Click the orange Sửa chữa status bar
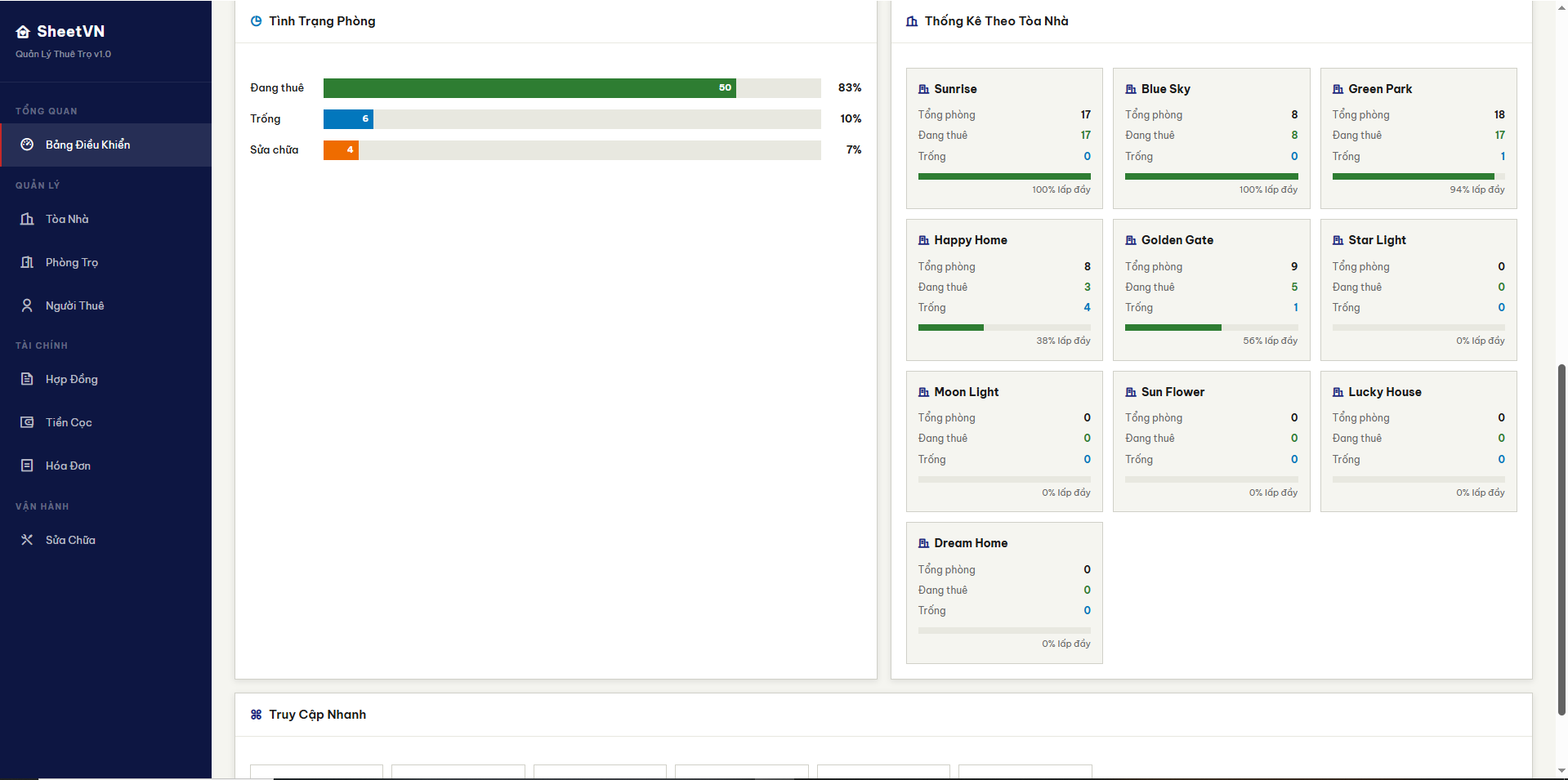 tap(341, 150)
